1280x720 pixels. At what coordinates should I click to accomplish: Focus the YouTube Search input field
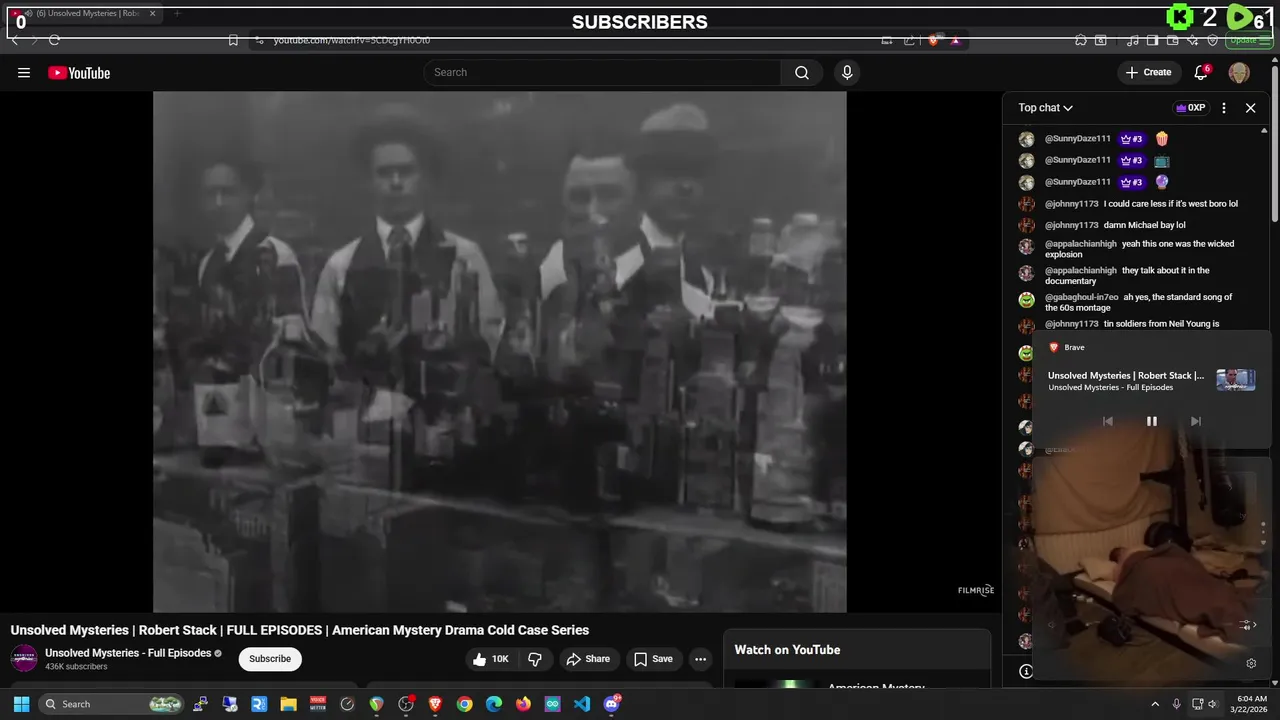point(603,72)
